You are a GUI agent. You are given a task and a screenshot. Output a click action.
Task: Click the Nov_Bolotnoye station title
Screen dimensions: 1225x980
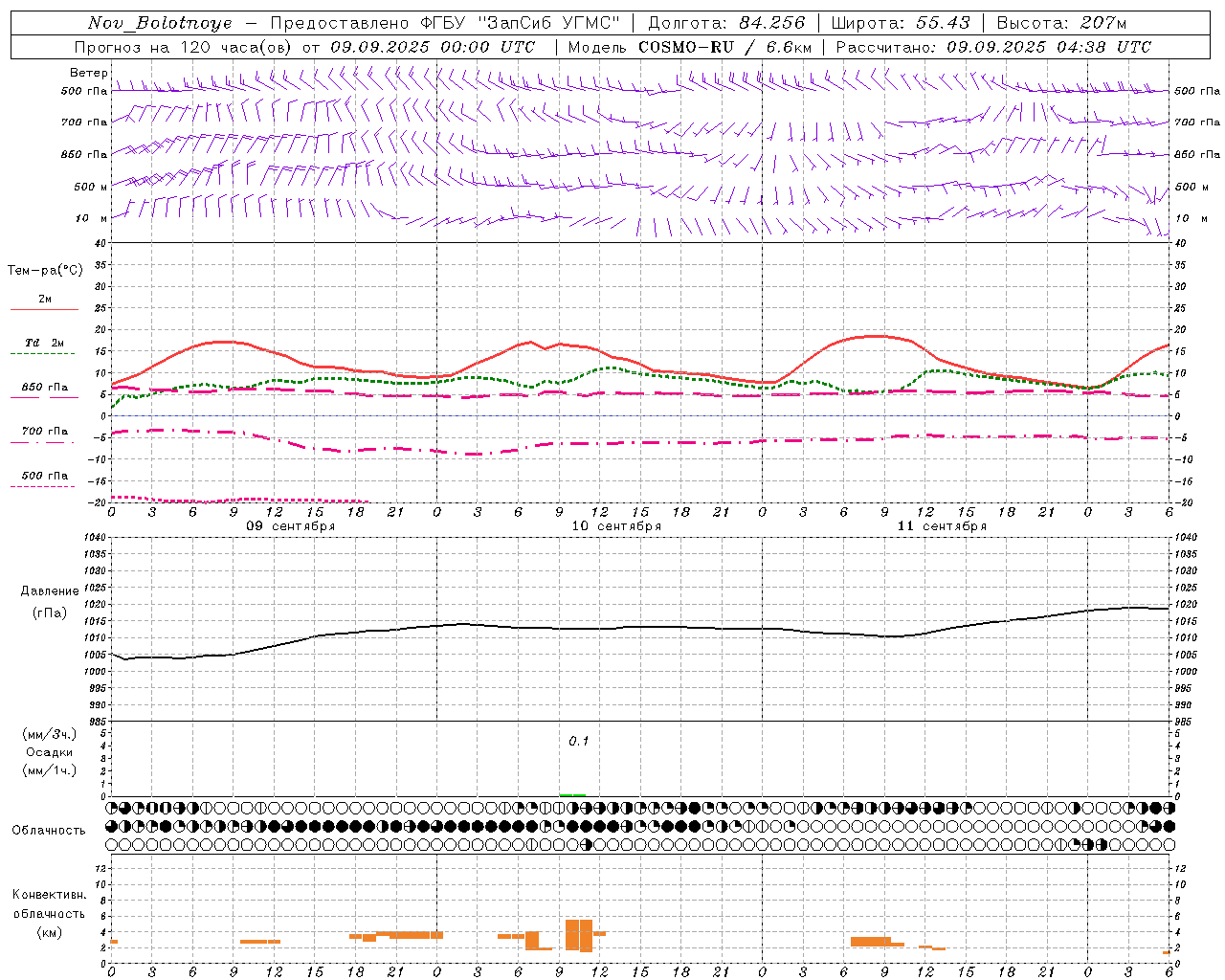pyautogui.click(x=160, y=23)
